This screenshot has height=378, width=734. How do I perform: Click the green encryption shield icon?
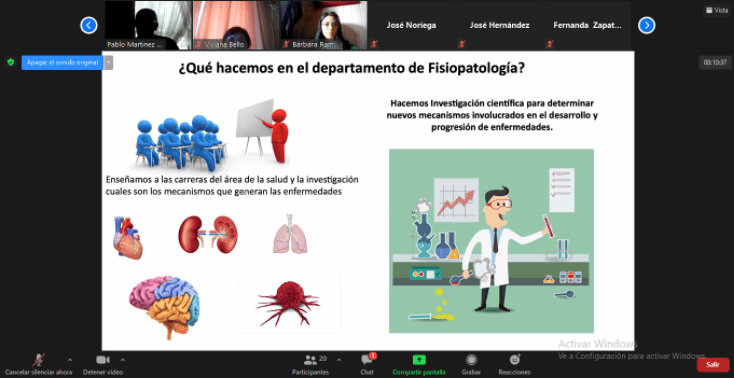pyautogui.click(x=11, y=62)
